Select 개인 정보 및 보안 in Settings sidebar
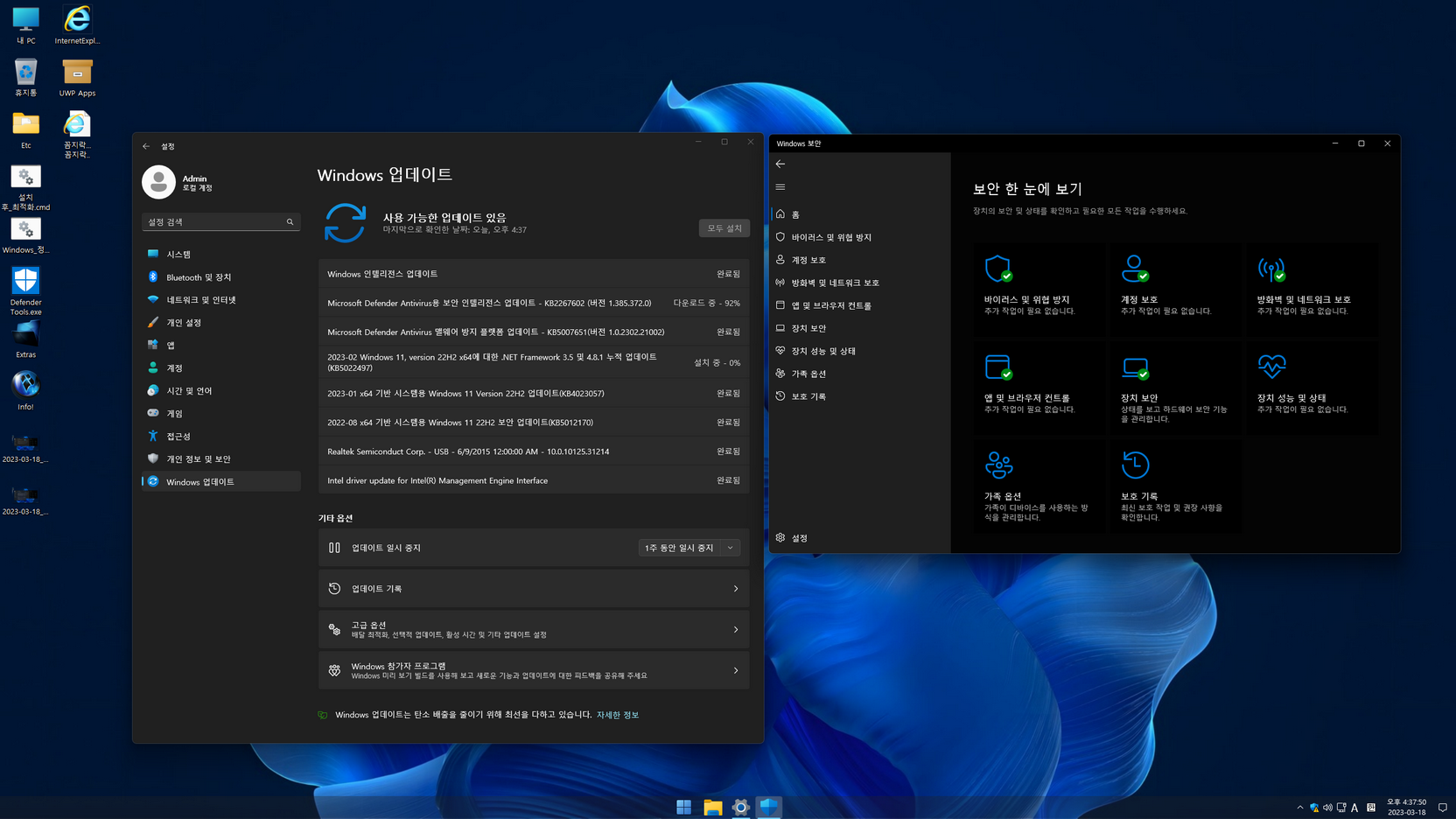Image resolution: width=1456 pixels, height=819 pixels. click(x=221, y=458)
